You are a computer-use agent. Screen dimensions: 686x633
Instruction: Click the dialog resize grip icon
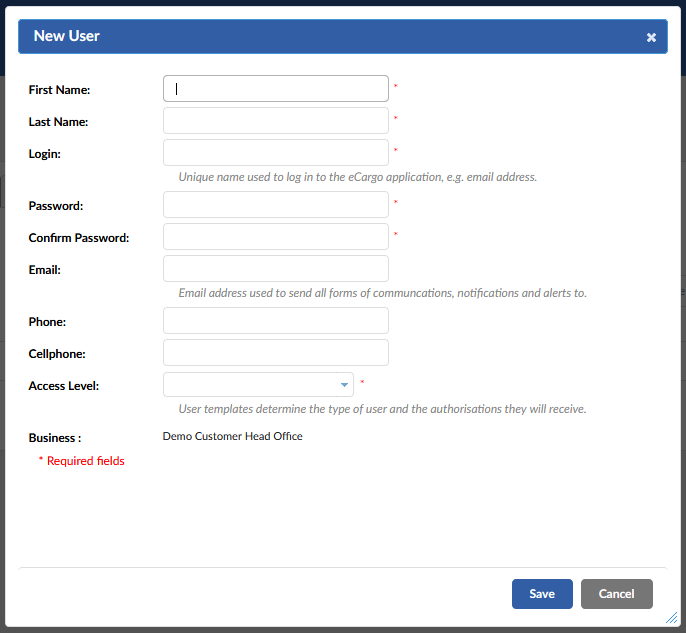point(672,617)
